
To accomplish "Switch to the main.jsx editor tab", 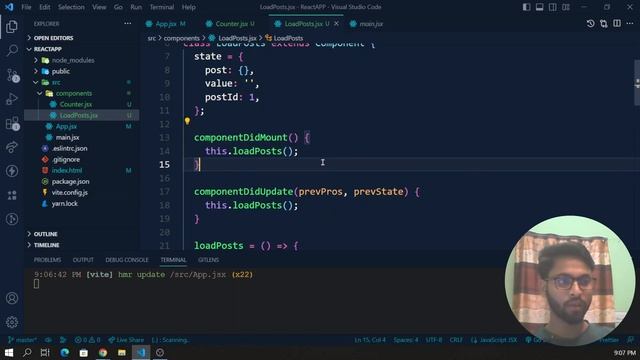I will coord(367,24).
